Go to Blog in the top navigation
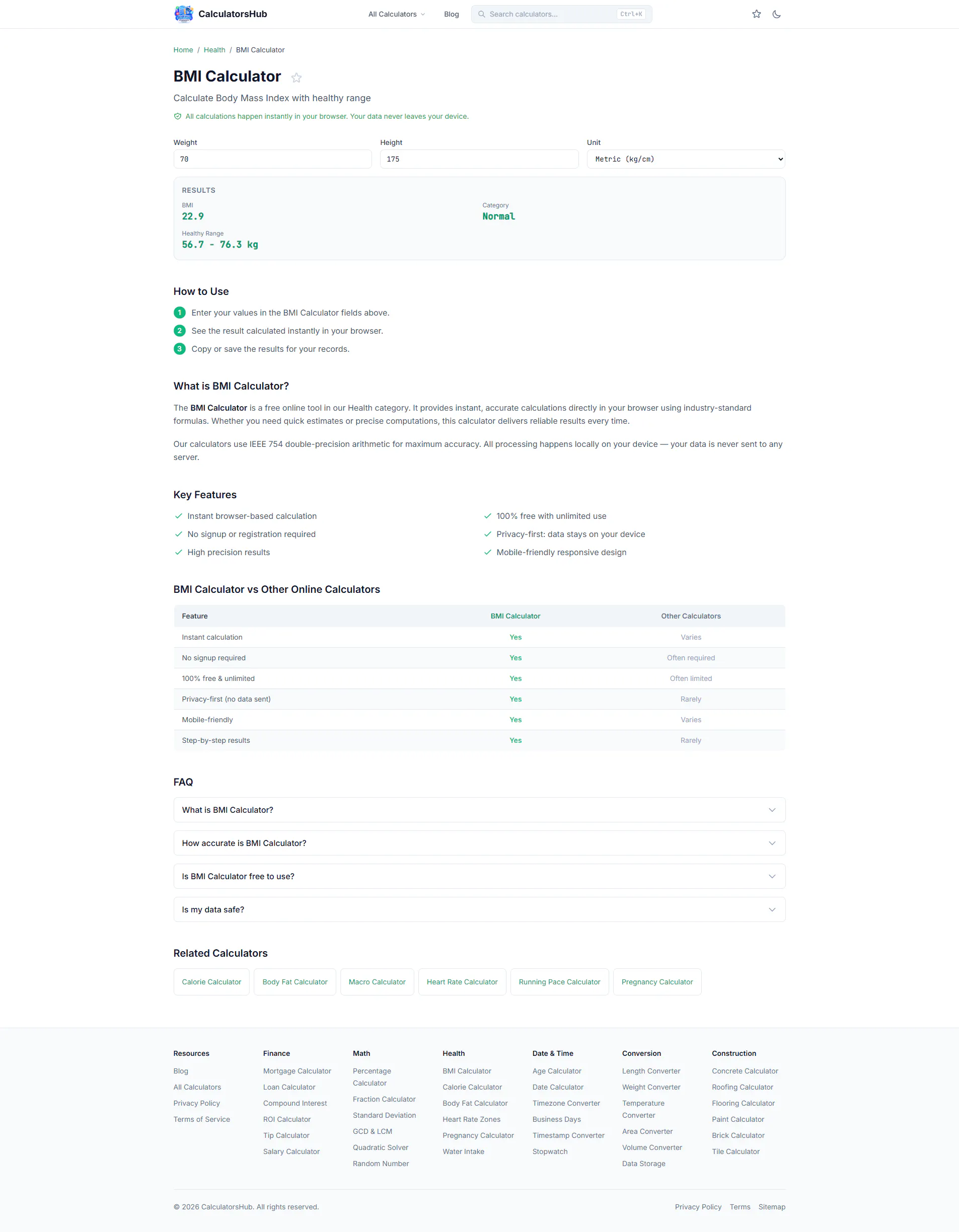 click(x=451, y=14)
